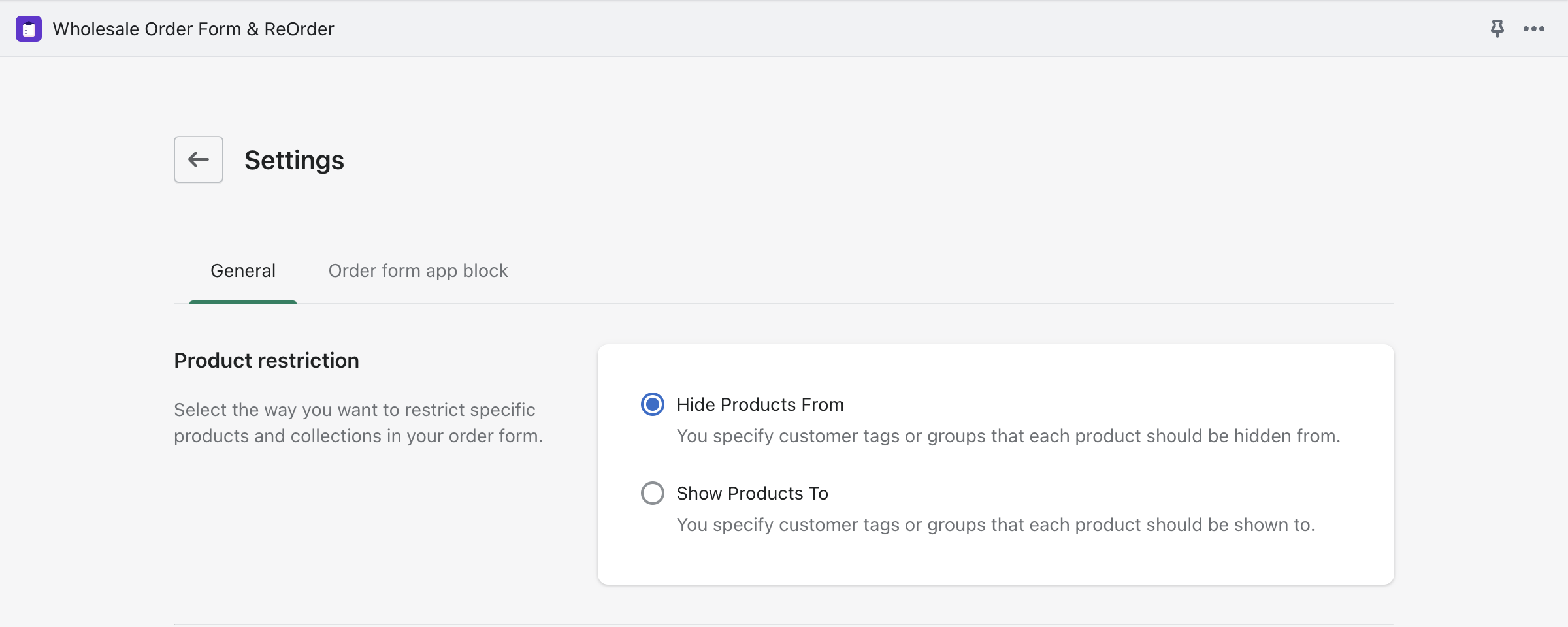Click the Settings page heading
This screenshot has height=627, width=1568.
(x=294, y=160)
